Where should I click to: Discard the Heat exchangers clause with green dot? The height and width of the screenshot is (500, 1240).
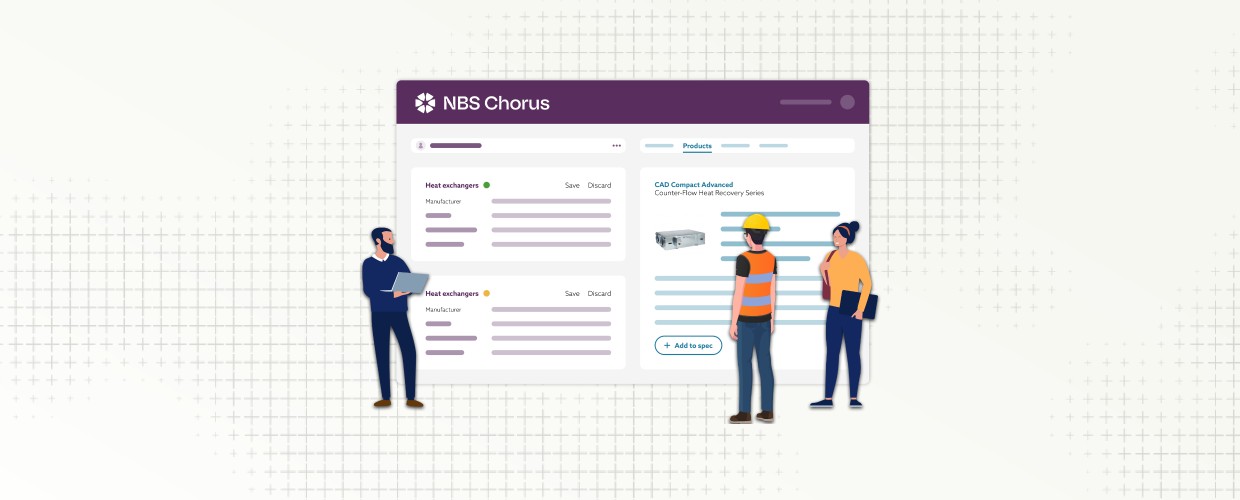(x=599, y=185)
